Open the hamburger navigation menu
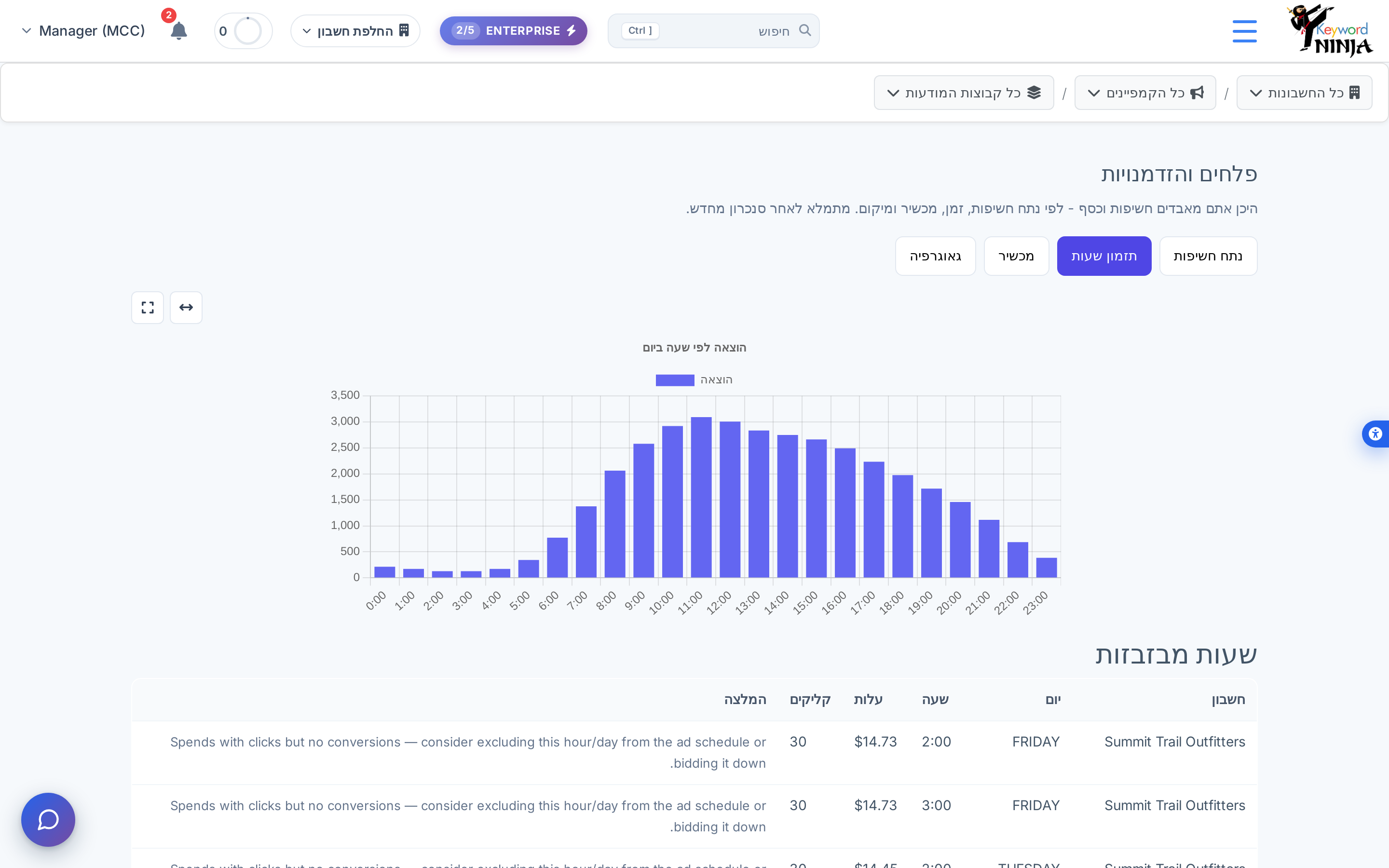This screenshot has width=1389, height=868. 1244,31
